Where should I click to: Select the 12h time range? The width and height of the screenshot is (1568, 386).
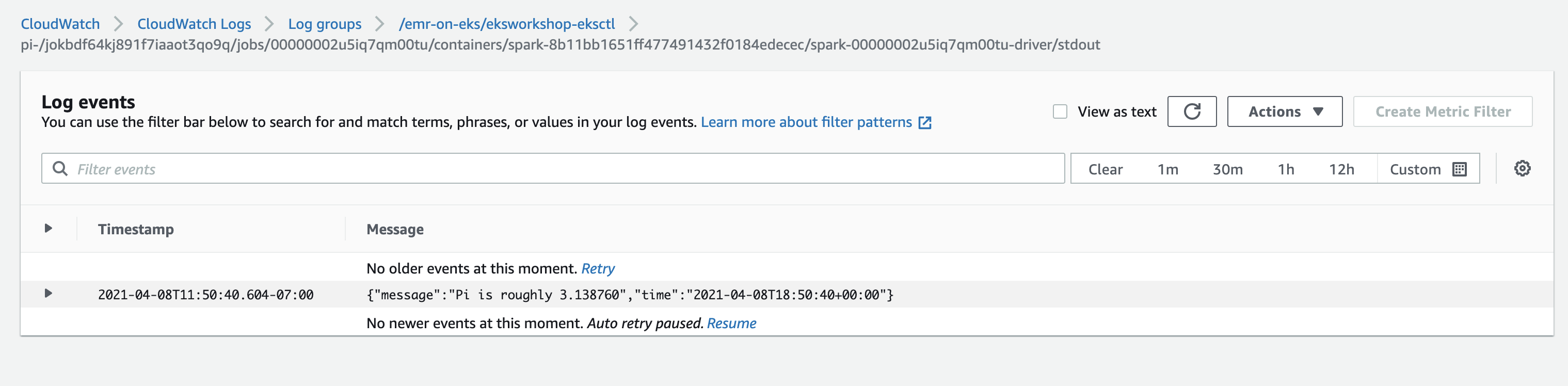pos(1341,169)
